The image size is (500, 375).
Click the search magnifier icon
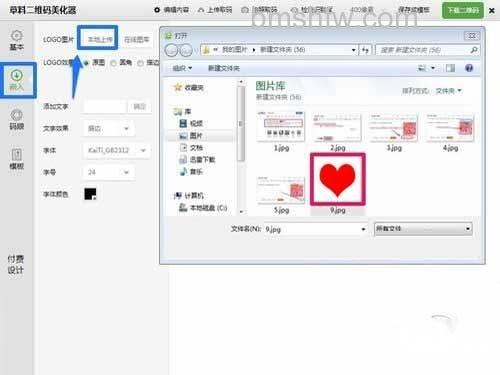474,50
